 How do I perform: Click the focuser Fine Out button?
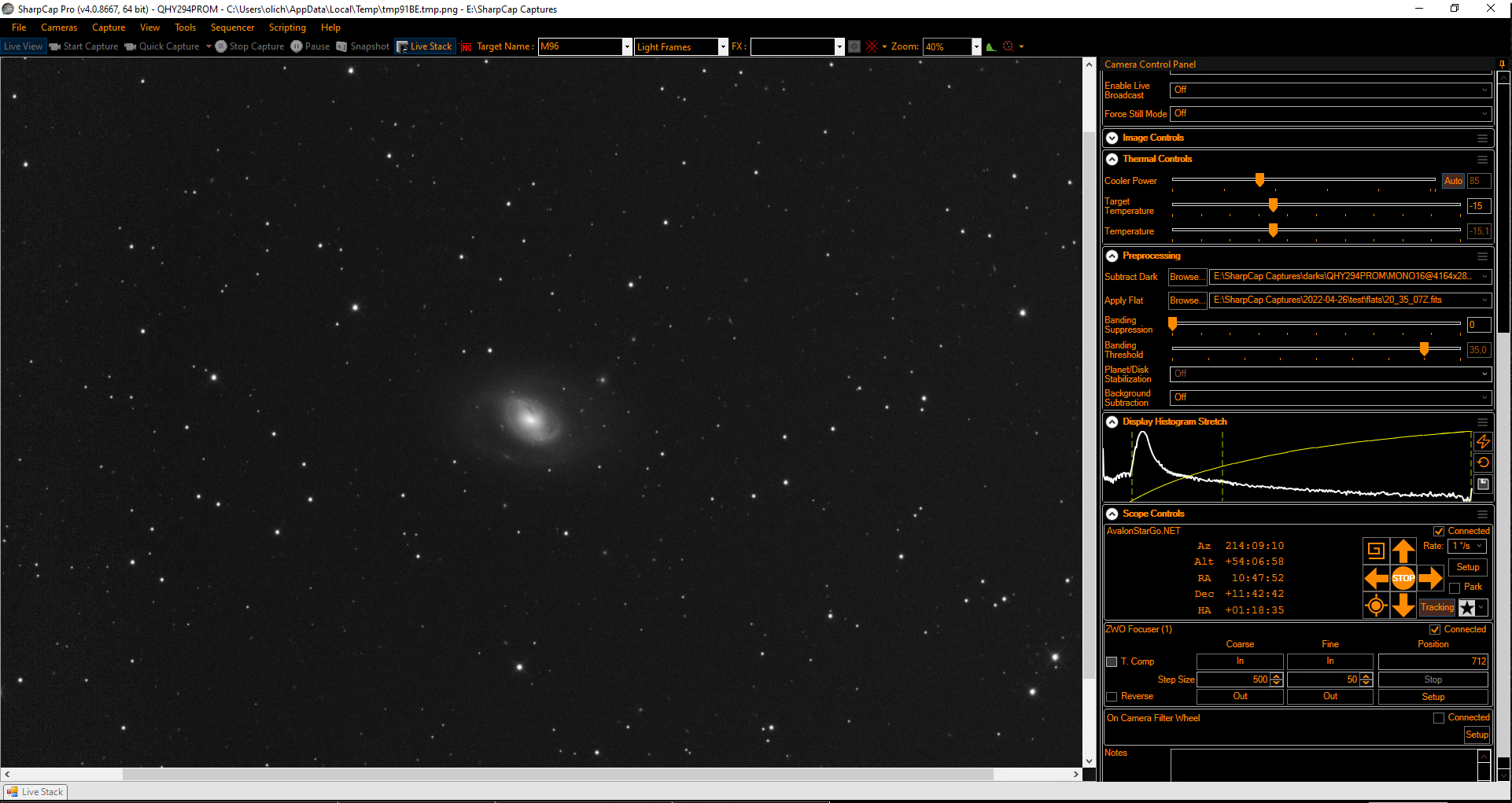coord(1329,696)
